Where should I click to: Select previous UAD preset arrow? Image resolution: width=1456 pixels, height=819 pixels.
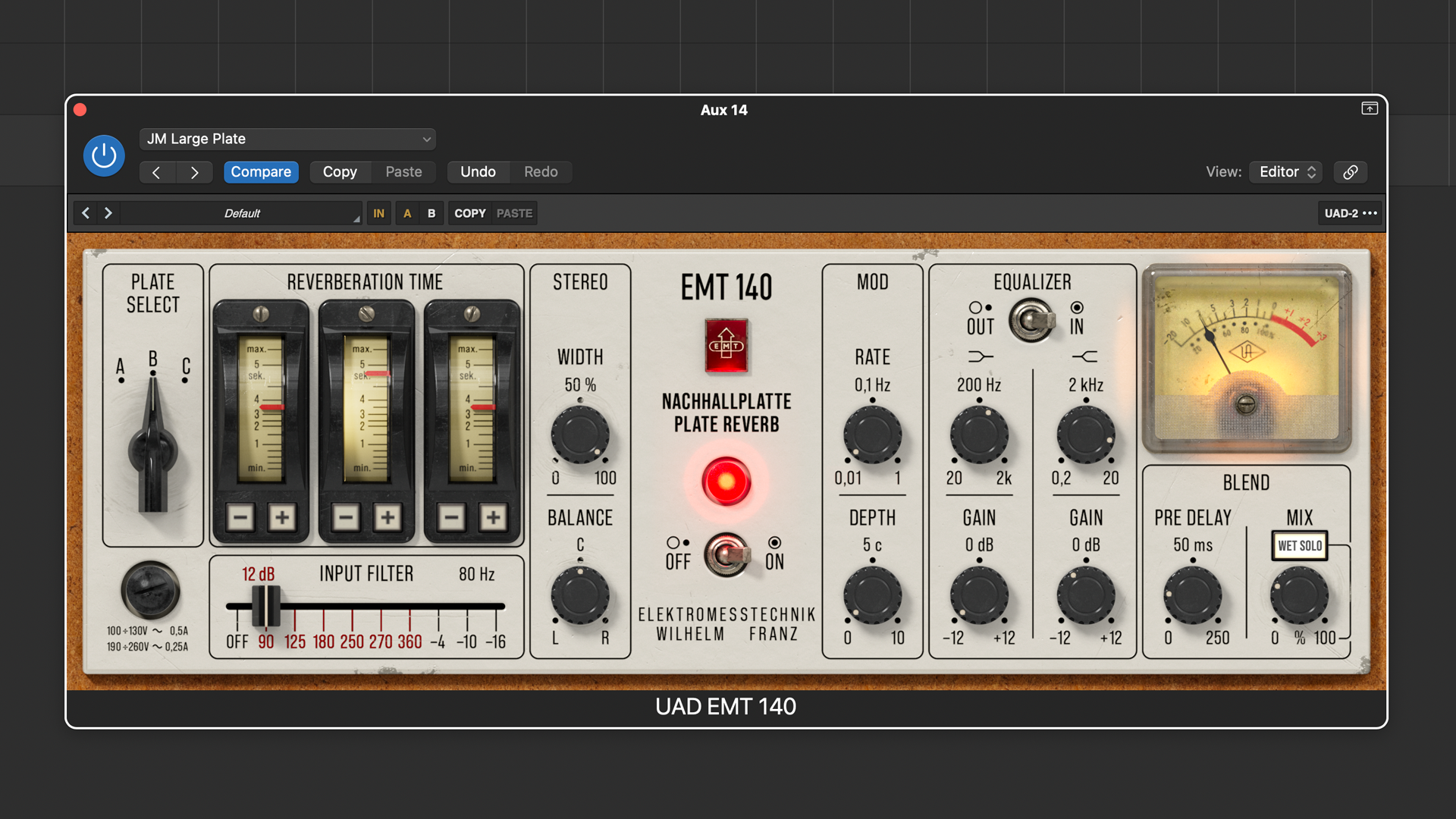point(86,213)
